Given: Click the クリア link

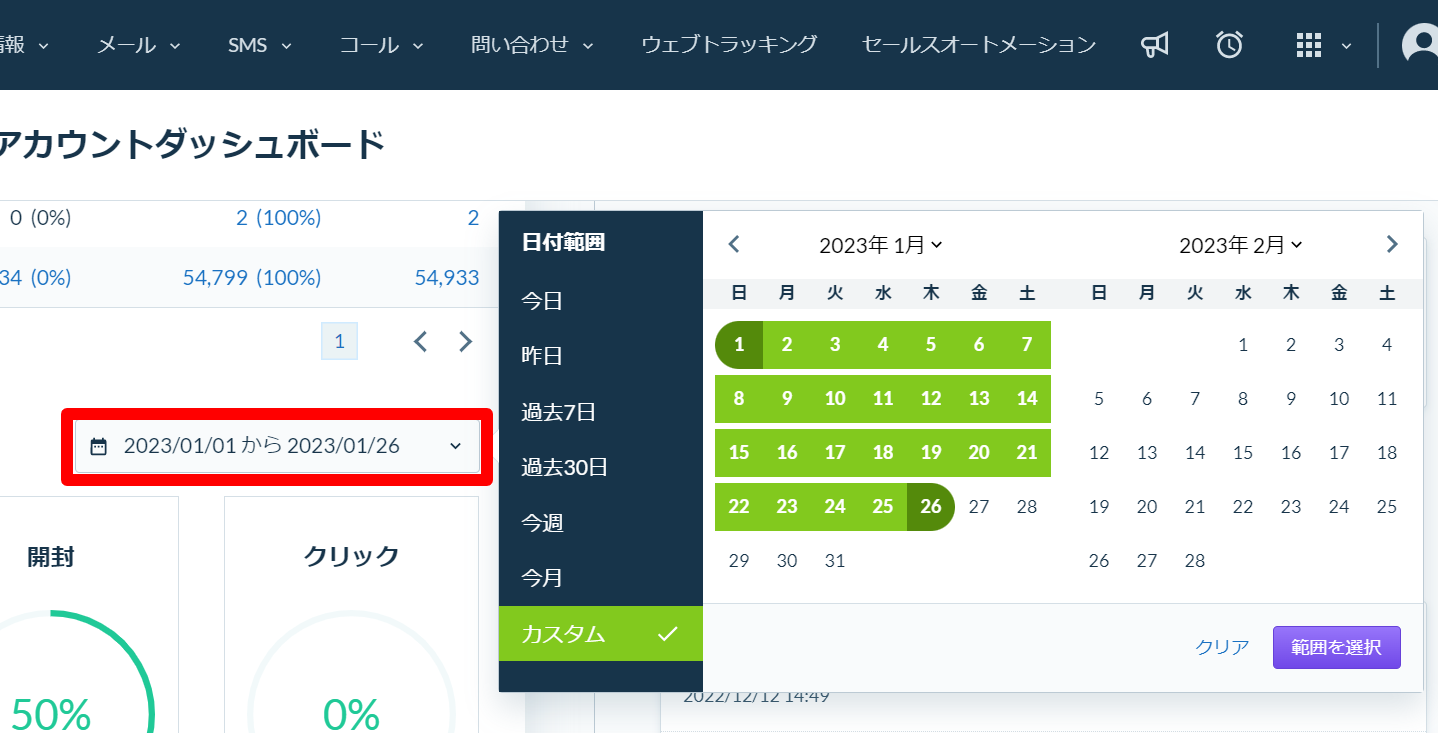Looking at the screenshot, I should coord(1222,647).
